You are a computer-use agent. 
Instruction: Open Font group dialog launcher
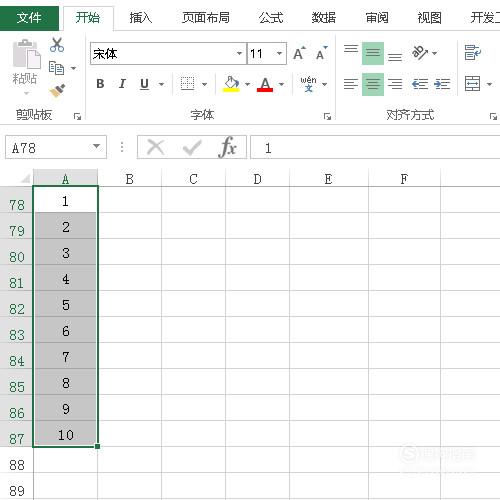point(327,116)
